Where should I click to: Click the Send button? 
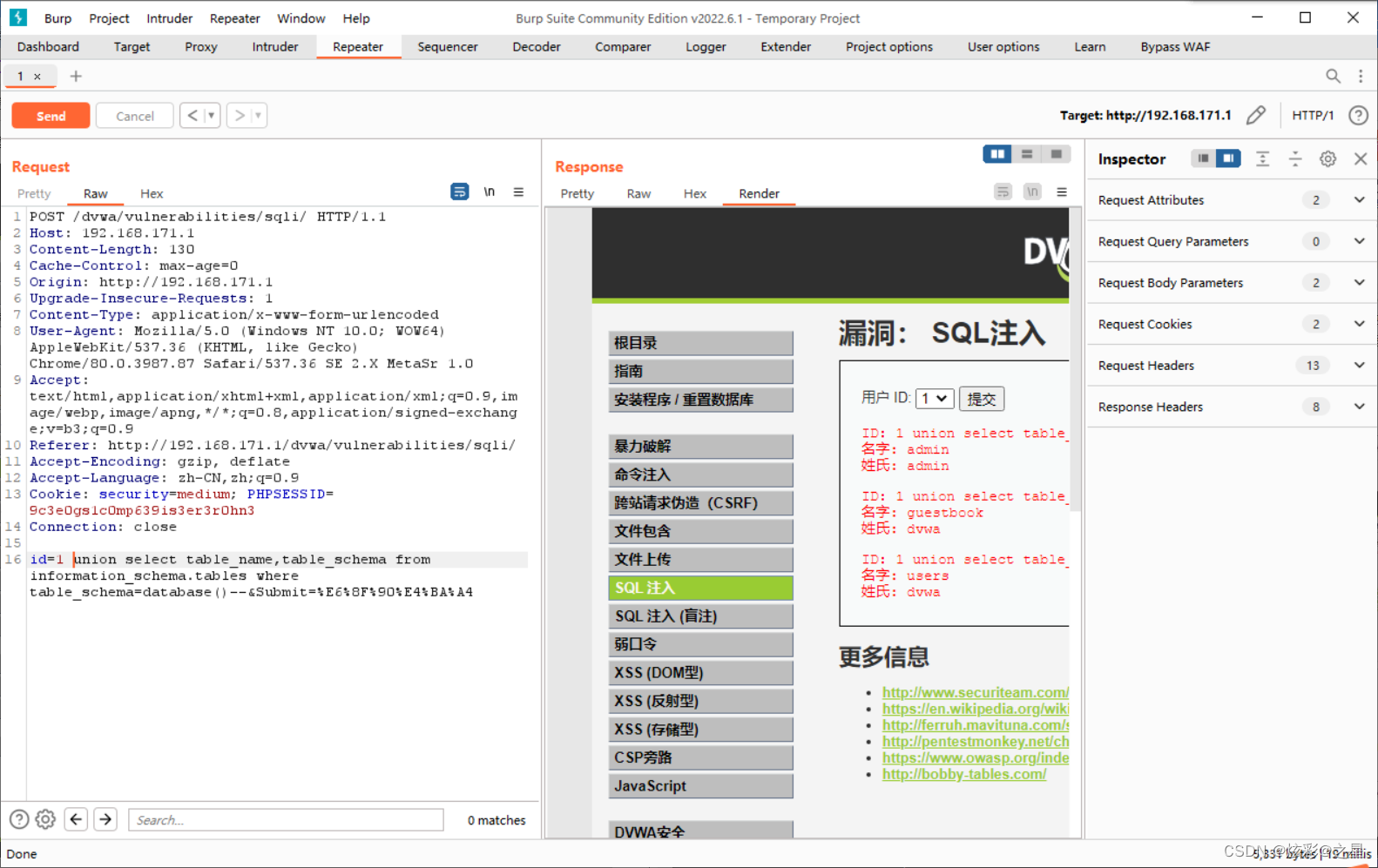51,116
